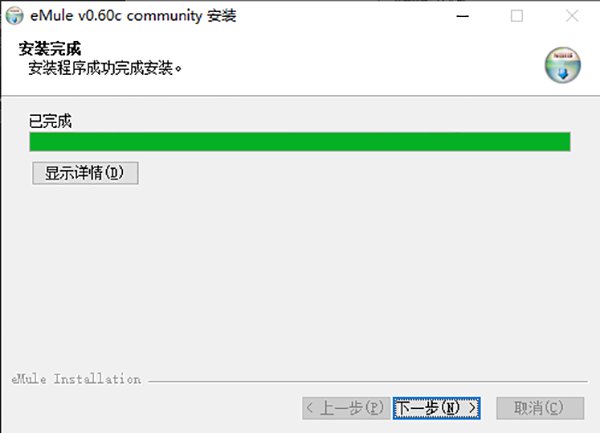Screen dimensions: 600x433
Task: Close the eMule installer window
Action: 572,16
